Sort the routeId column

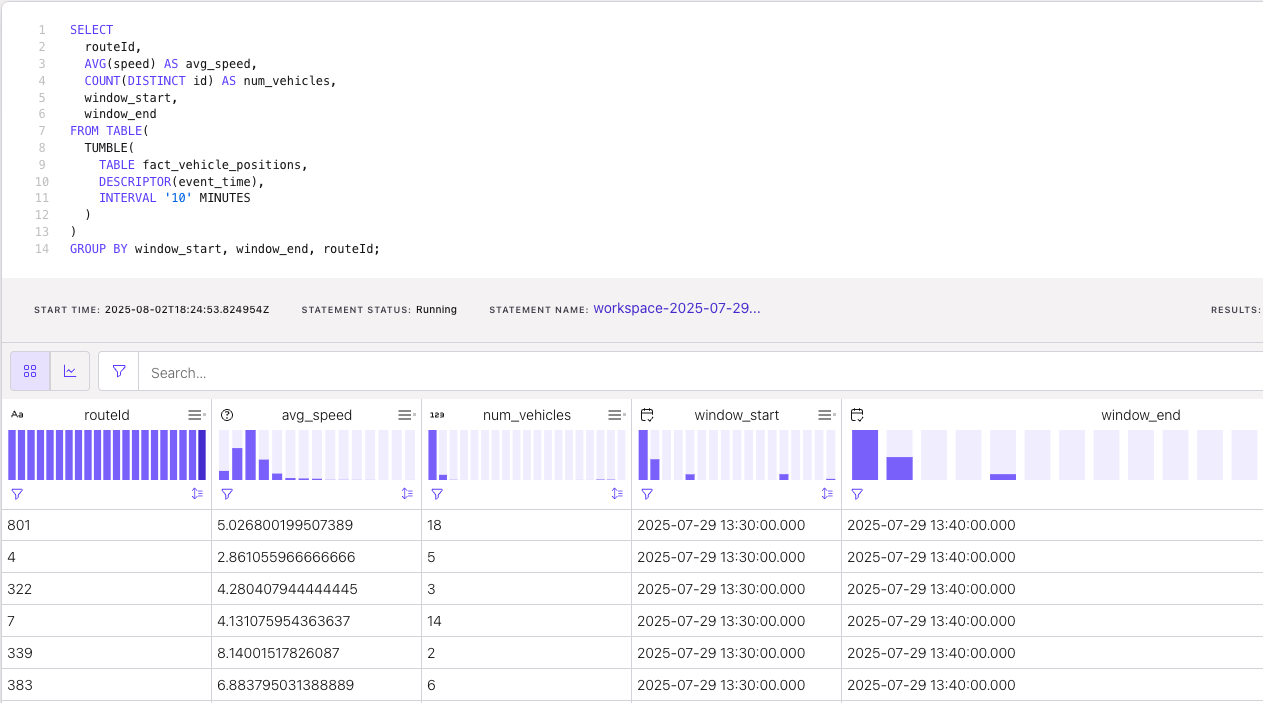[x=197, y=494]
